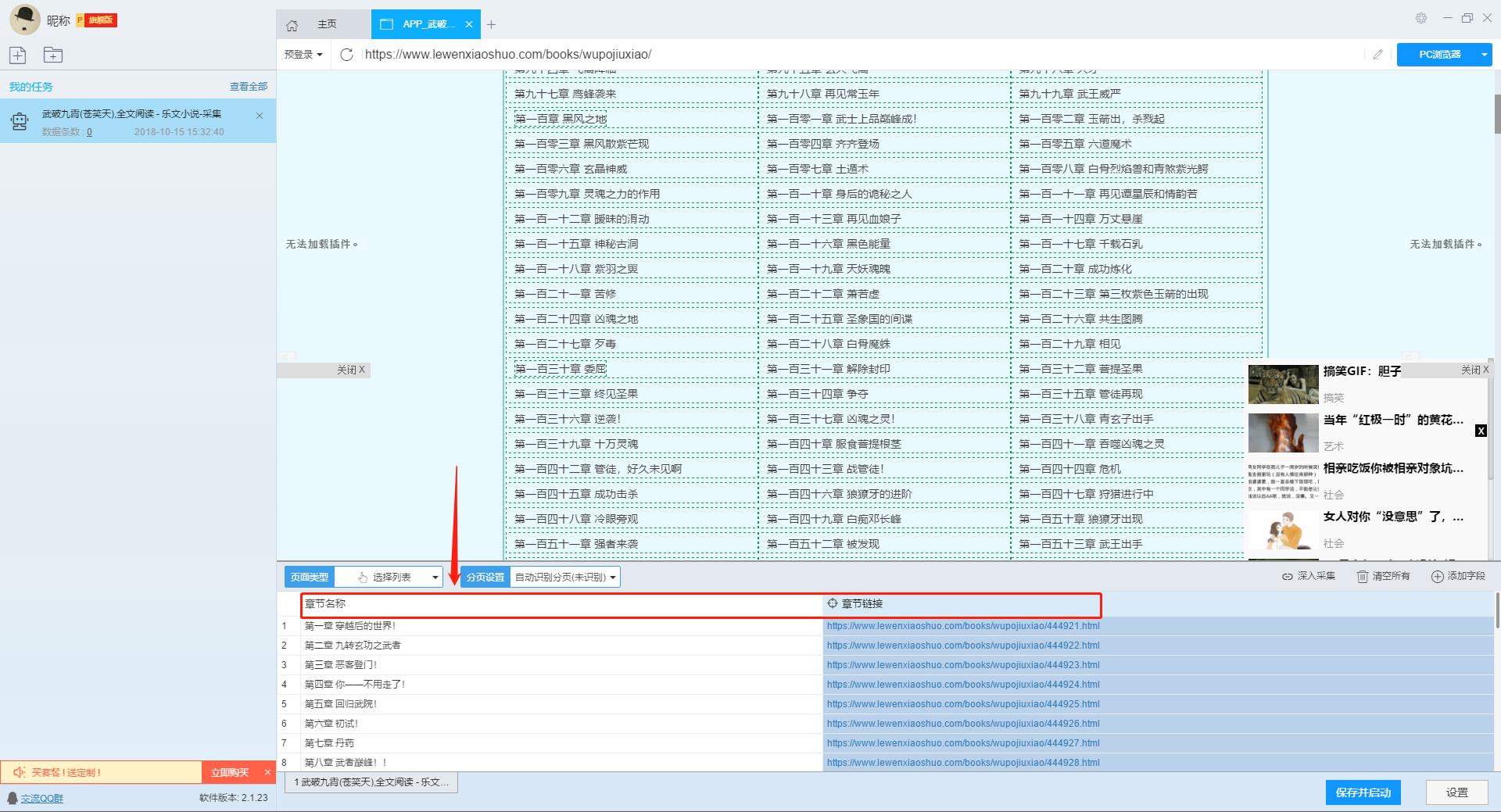
Task: Close left ad with 关闭X
Action: click(x=351, y=370)
